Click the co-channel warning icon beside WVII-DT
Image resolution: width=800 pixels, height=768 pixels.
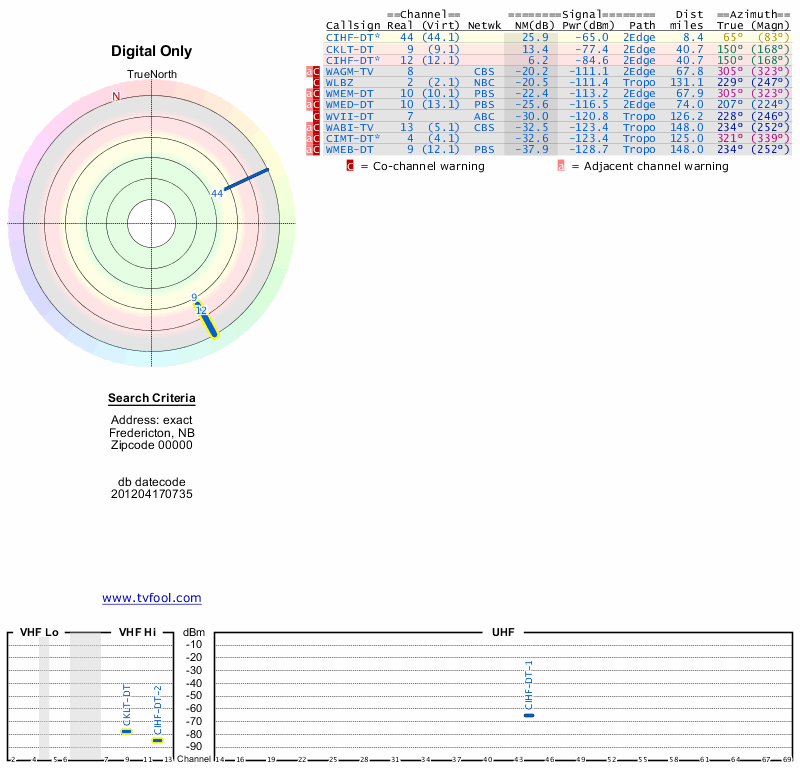click(x=317, y=116)
